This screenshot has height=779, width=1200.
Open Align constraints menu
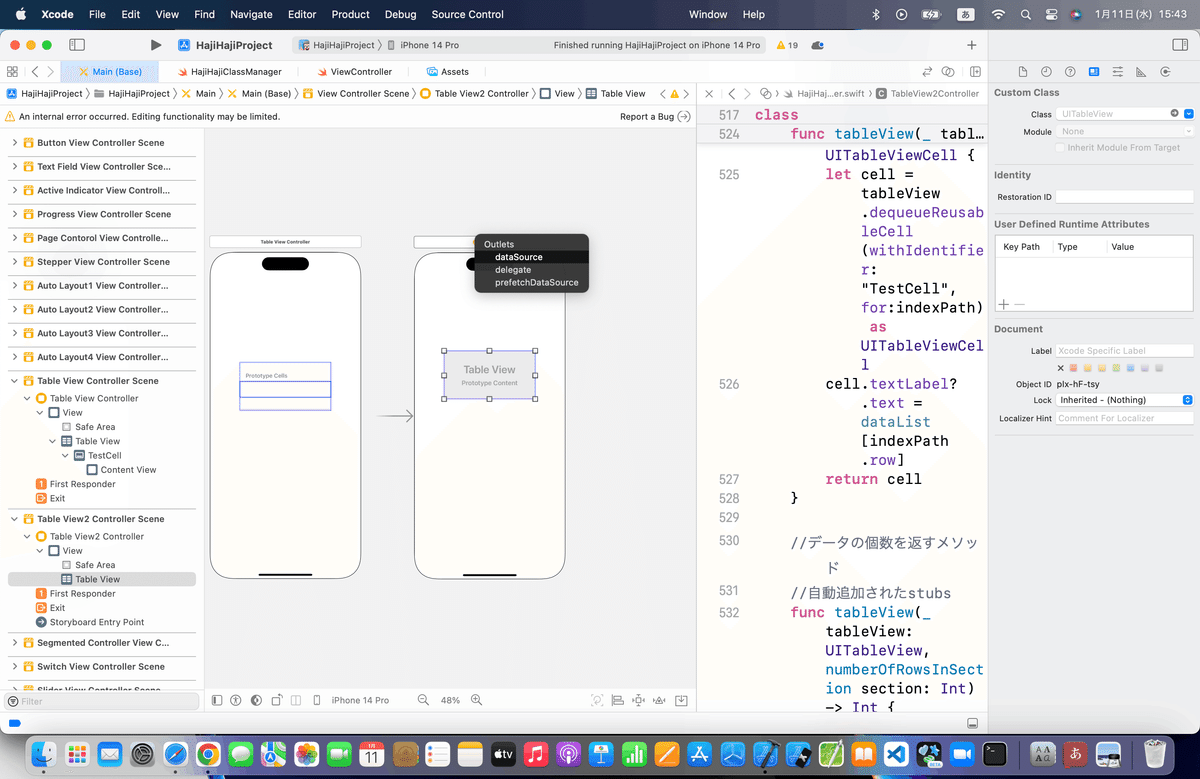tap(618, 701)
